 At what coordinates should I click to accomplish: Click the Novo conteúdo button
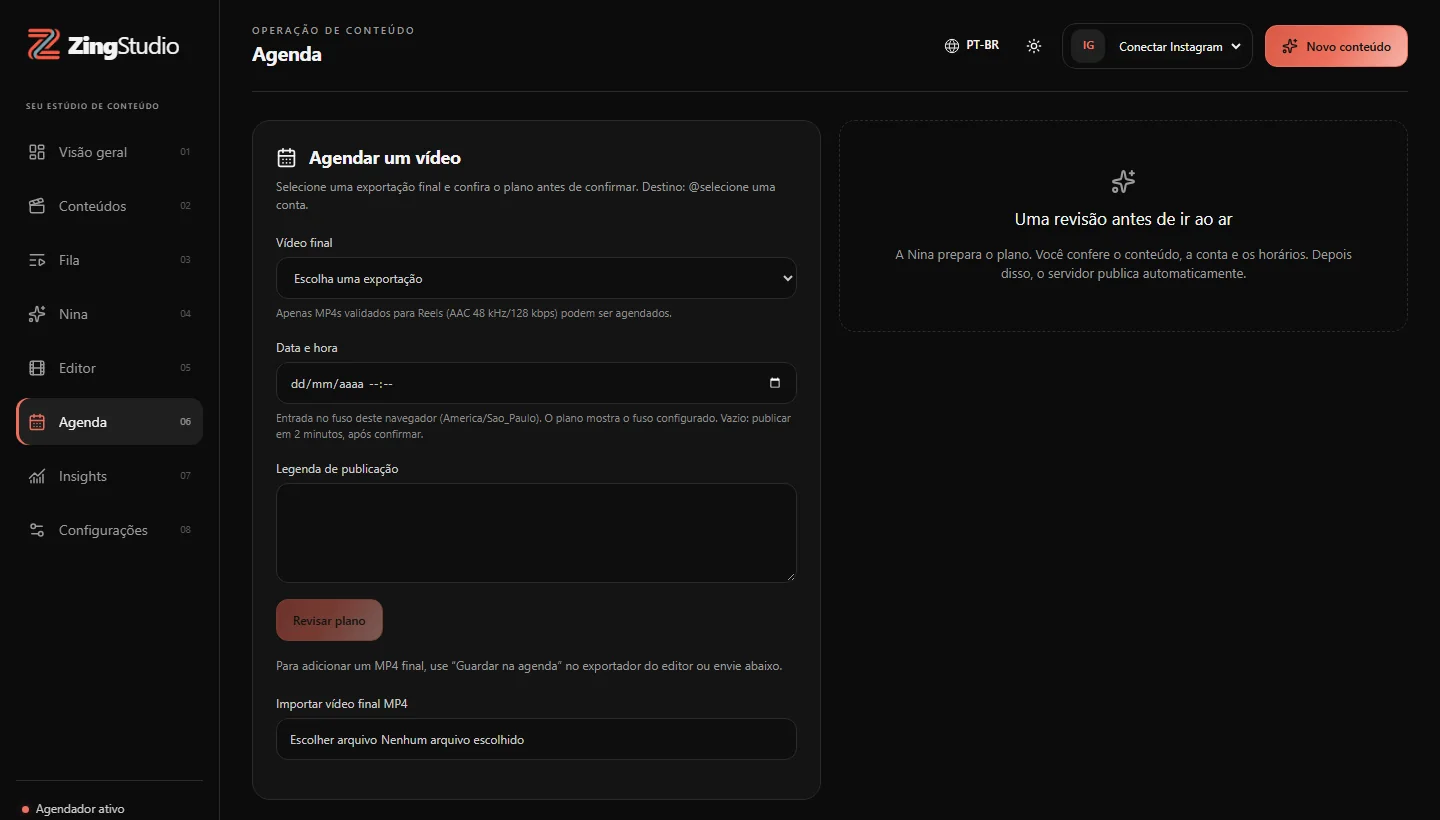tap(1336, 46)
